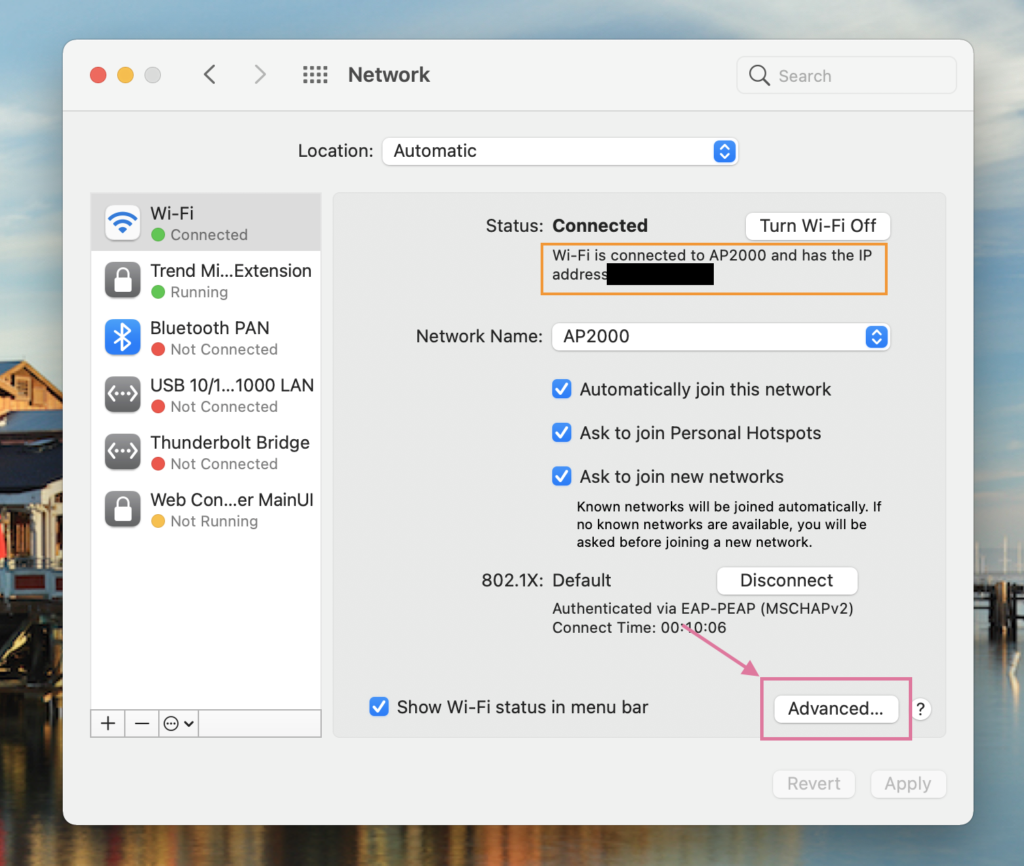The width and height of the screenshot is (1024, 866).
Task: Click the 802.1X Disconnect button
Action: (786, 581)
